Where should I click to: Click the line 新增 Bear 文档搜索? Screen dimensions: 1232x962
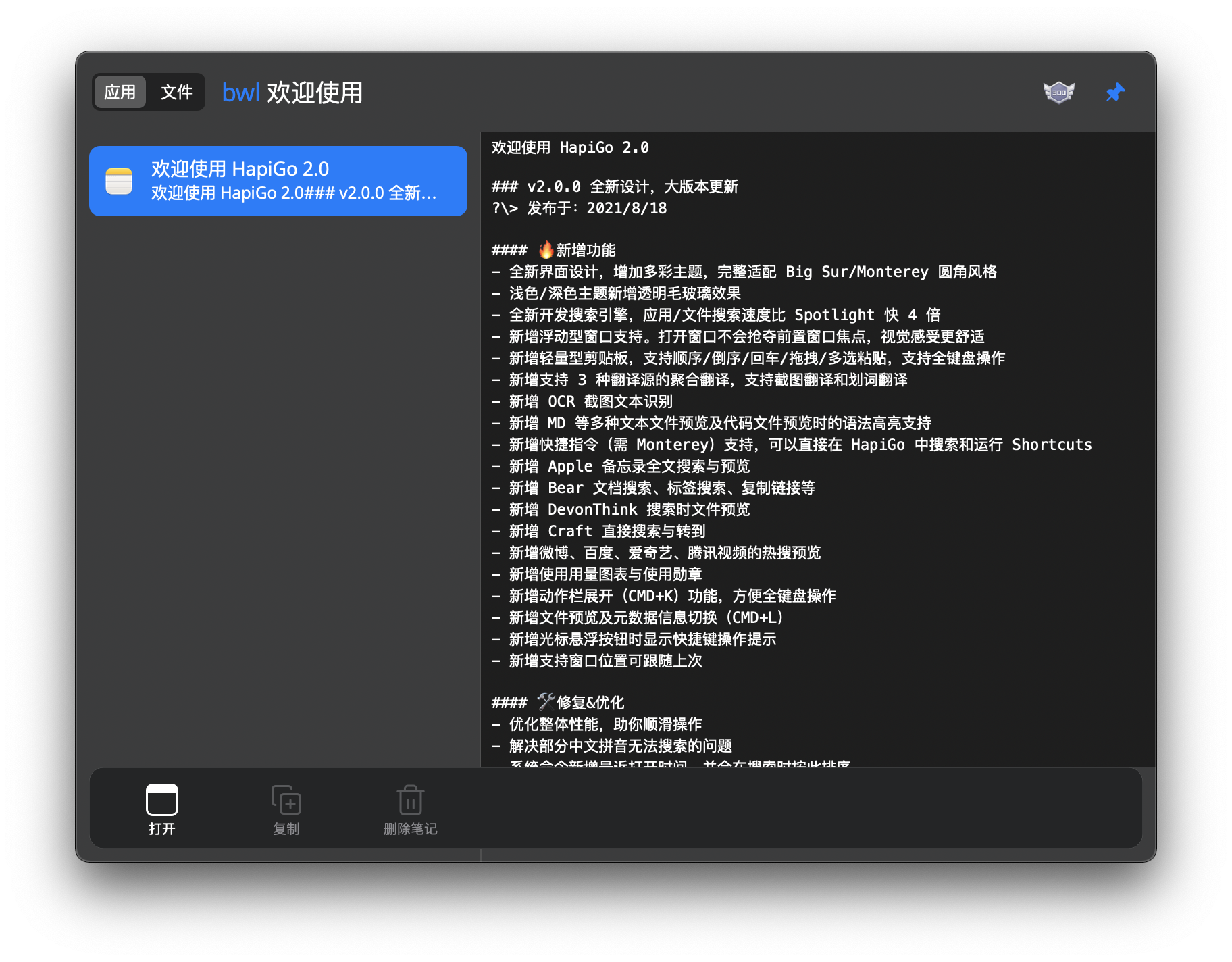coord(653,488)
